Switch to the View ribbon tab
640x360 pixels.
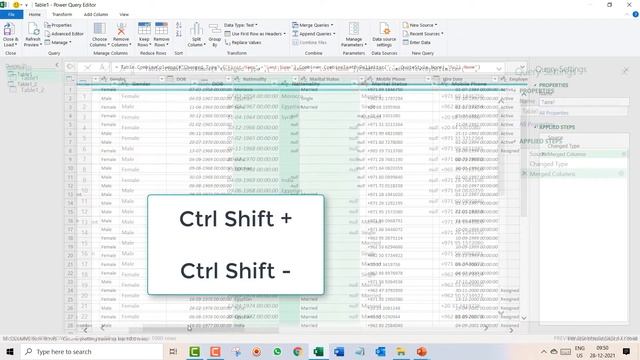(x=124, y=14)
